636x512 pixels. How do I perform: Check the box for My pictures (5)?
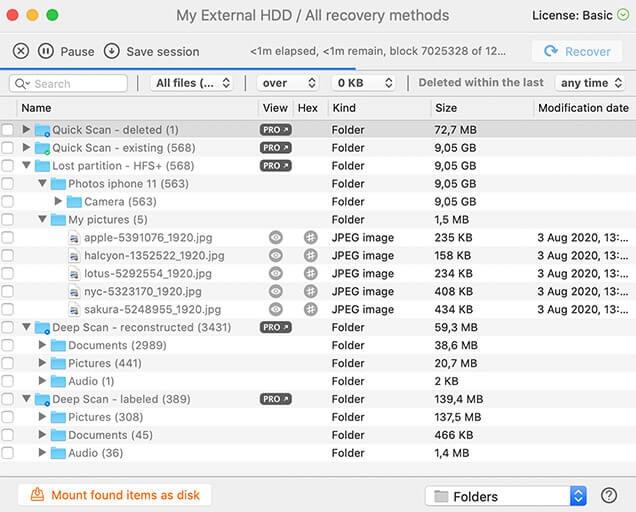(7, 219)
